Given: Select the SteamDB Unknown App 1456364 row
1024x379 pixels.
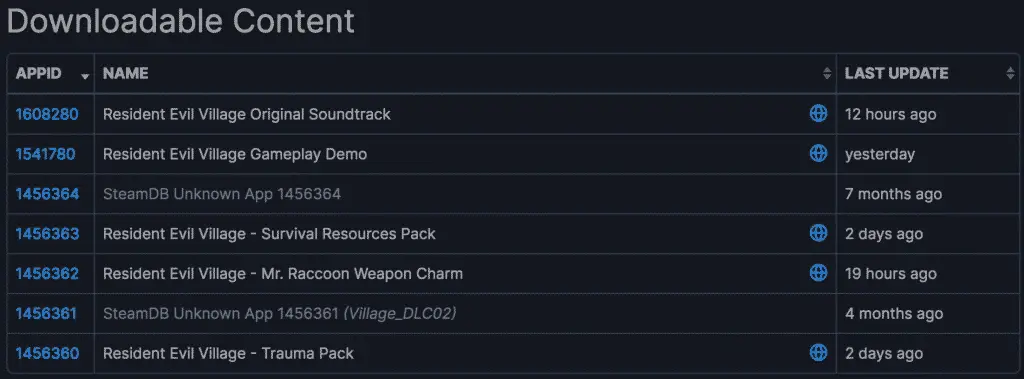Looking at the screenshot, I should click(513, 194).
